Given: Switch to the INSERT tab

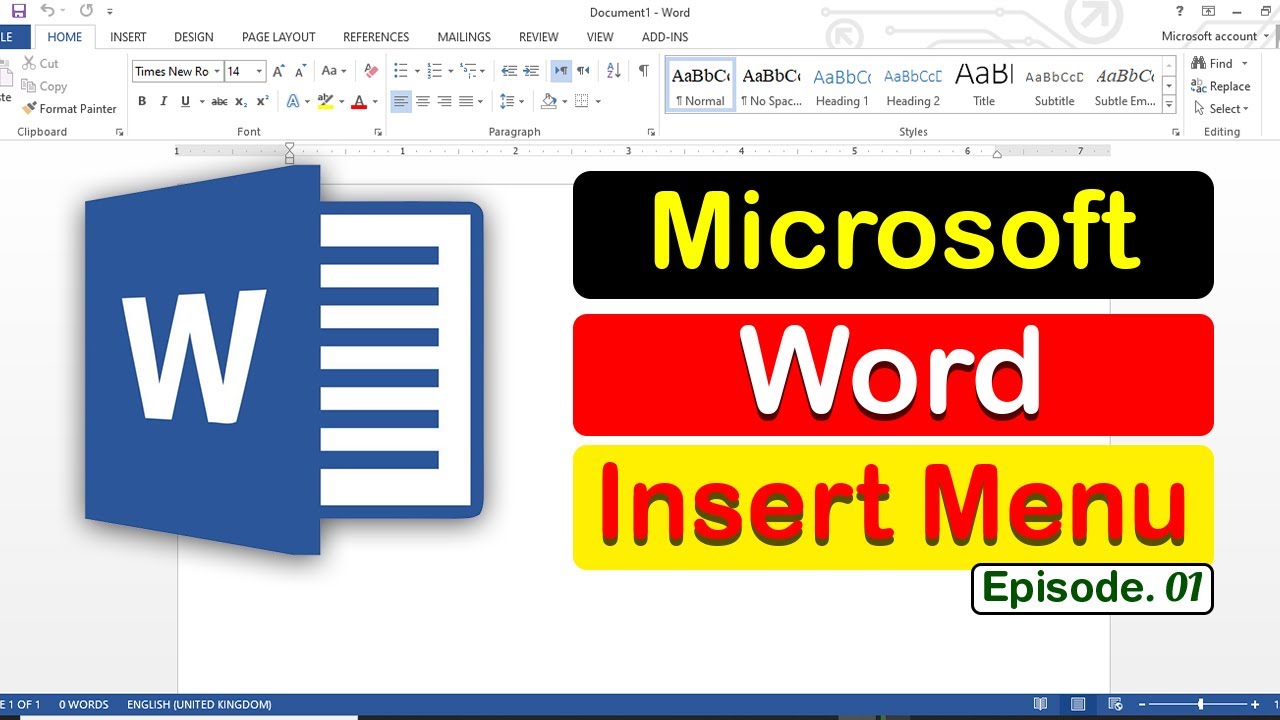Looking at the screenshot, I should tap(128, 37).
